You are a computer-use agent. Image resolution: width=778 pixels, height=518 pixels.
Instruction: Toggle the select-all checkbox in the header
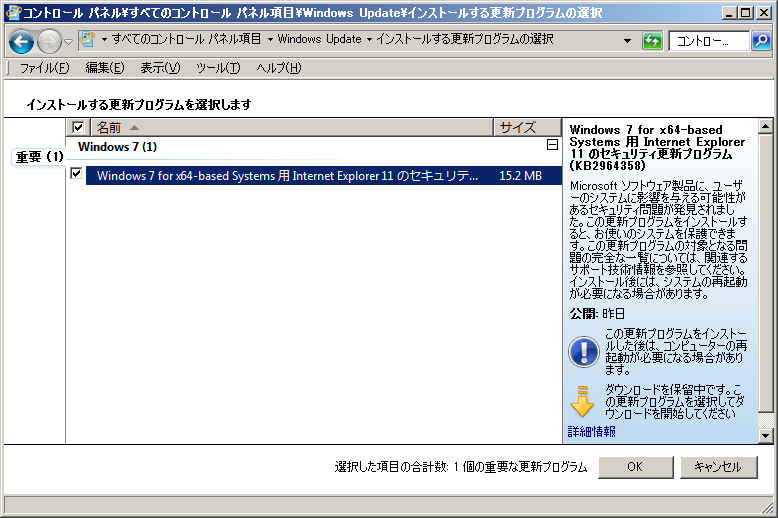pos(79,128)
